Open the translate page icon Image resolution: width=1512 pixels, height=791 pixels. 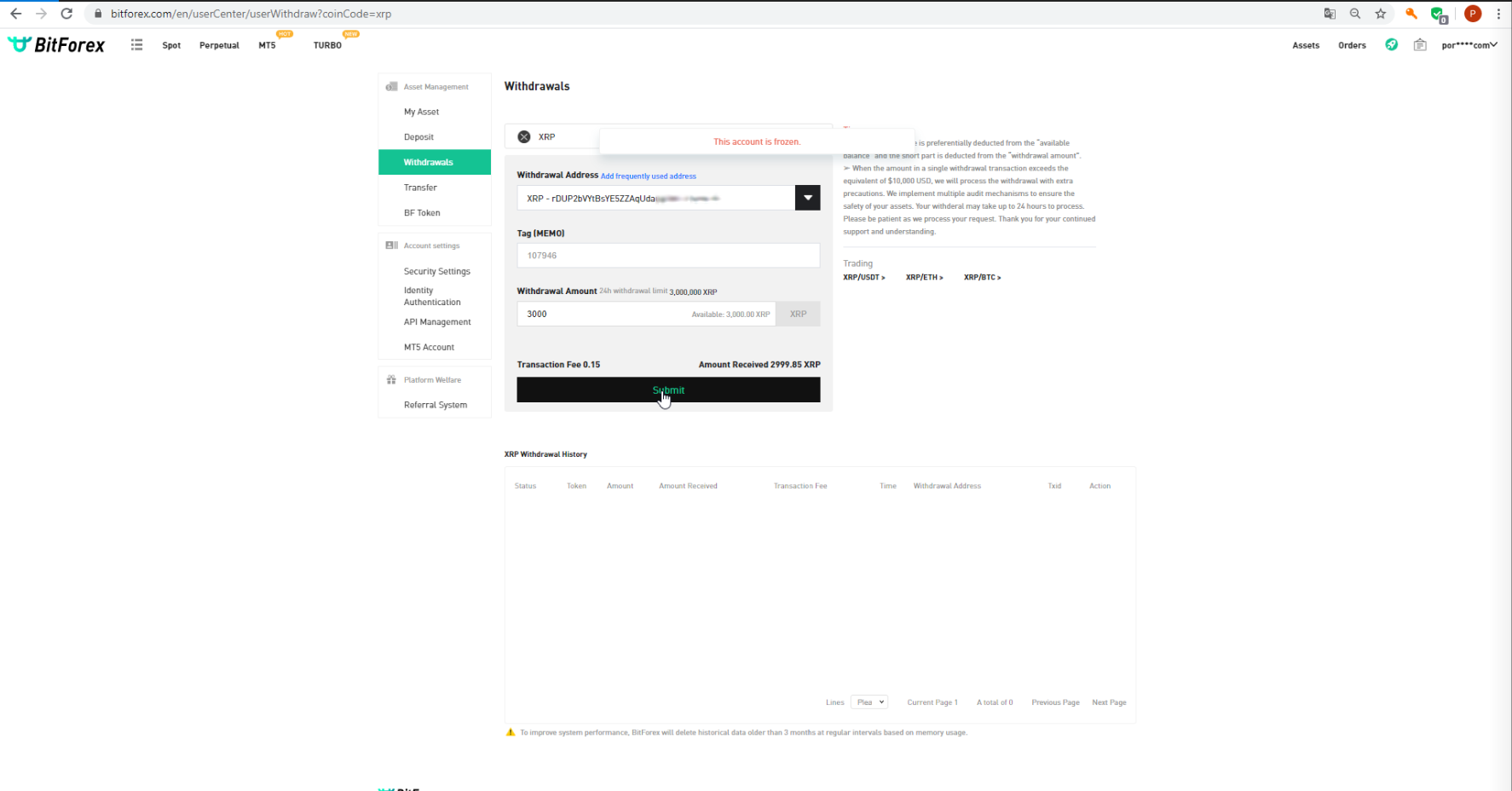click(x=1329, y=14)
